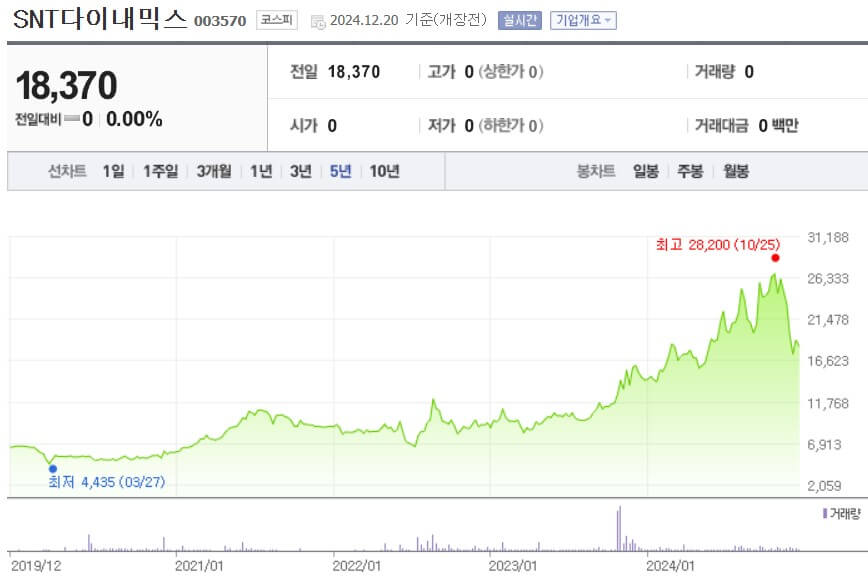
Task: Select 주봉 weekly candle view
Action: 689,171
